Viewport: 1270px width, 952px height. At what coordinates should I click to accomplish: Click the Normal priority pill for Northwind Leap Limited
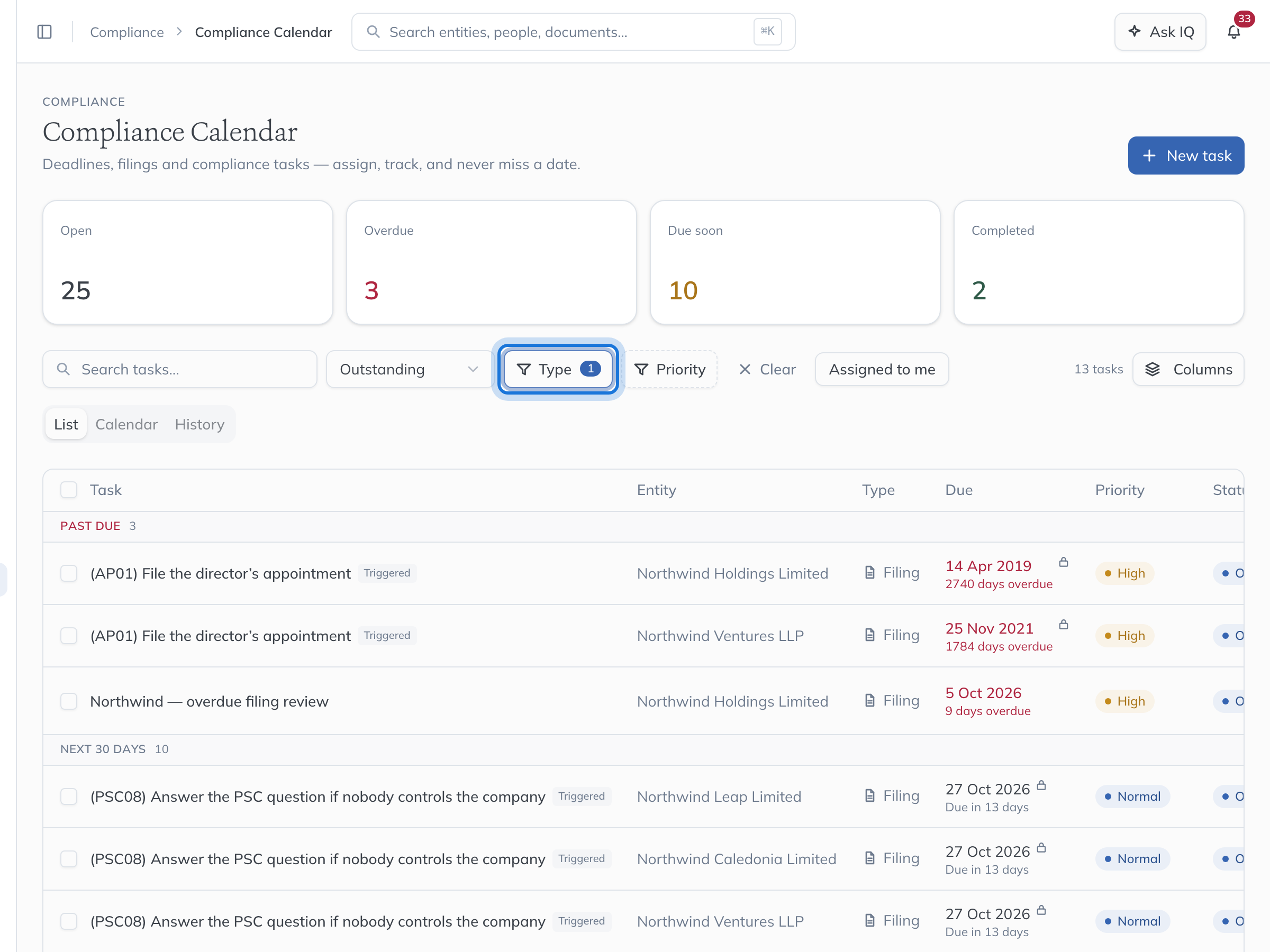[x=1132, y=797]
